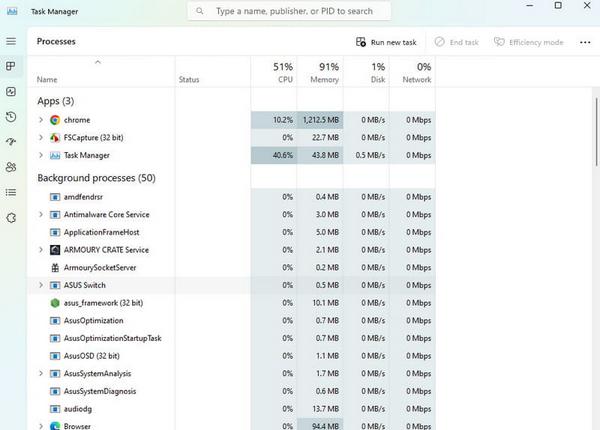Viewport: 600px width, 430px height.
Task: Expand the ARMOURY CRATE Service entry
Action: point(41,249)
